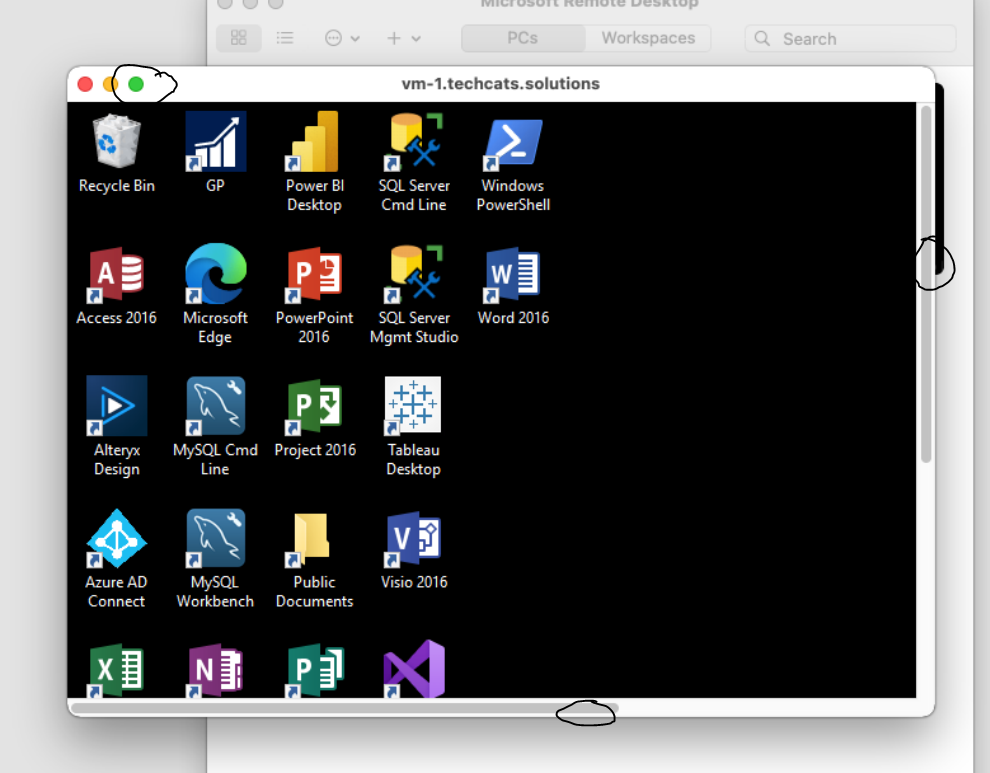This screenshot has height=773, width=990.
Task: Switch to grid view in Microsoft Remote Desktop
Action: pyautogui.click(x=239, y=38)
